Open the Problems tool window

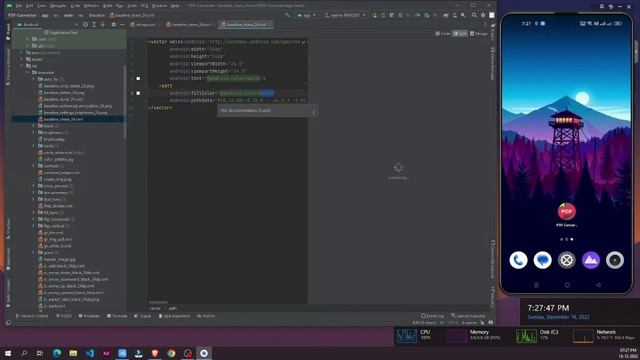[89, 316]
